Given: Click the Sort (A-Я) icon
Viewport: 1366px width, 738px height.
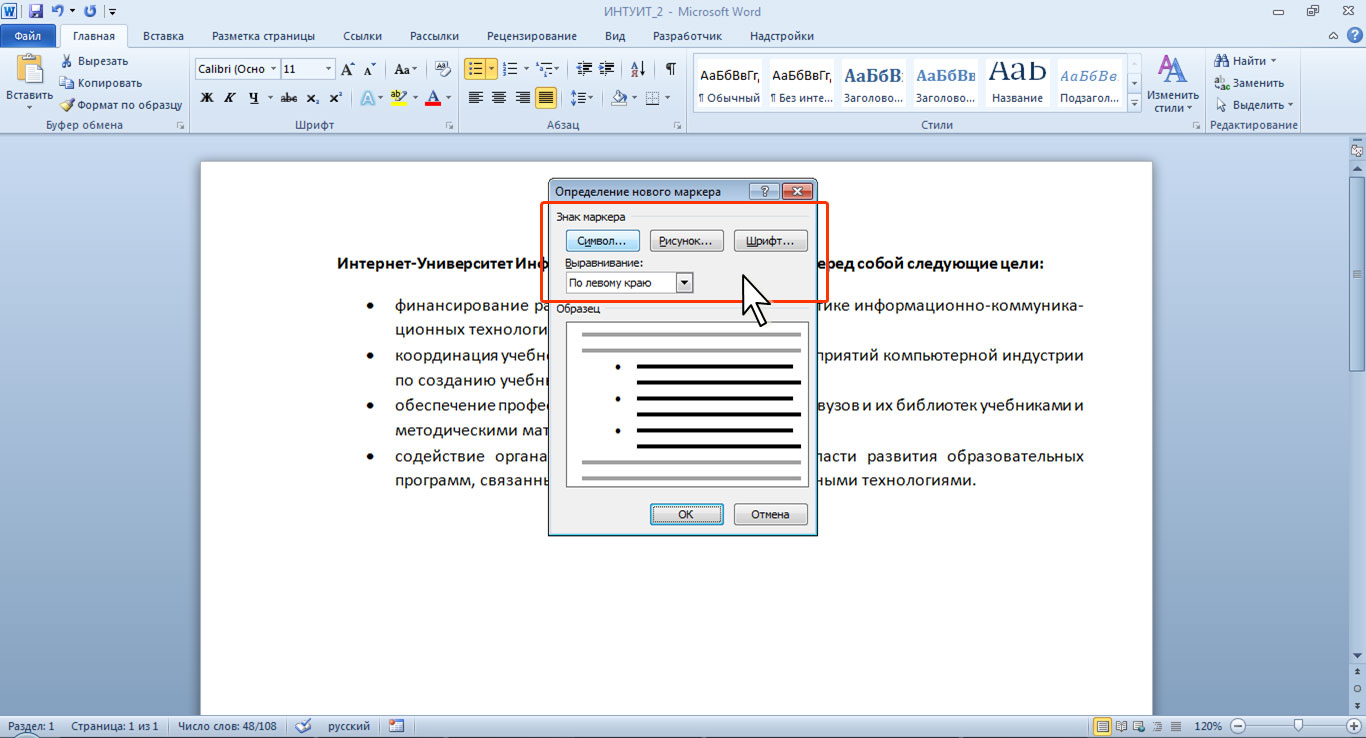Looking at the screenshot, I should [x=638, y=69].
